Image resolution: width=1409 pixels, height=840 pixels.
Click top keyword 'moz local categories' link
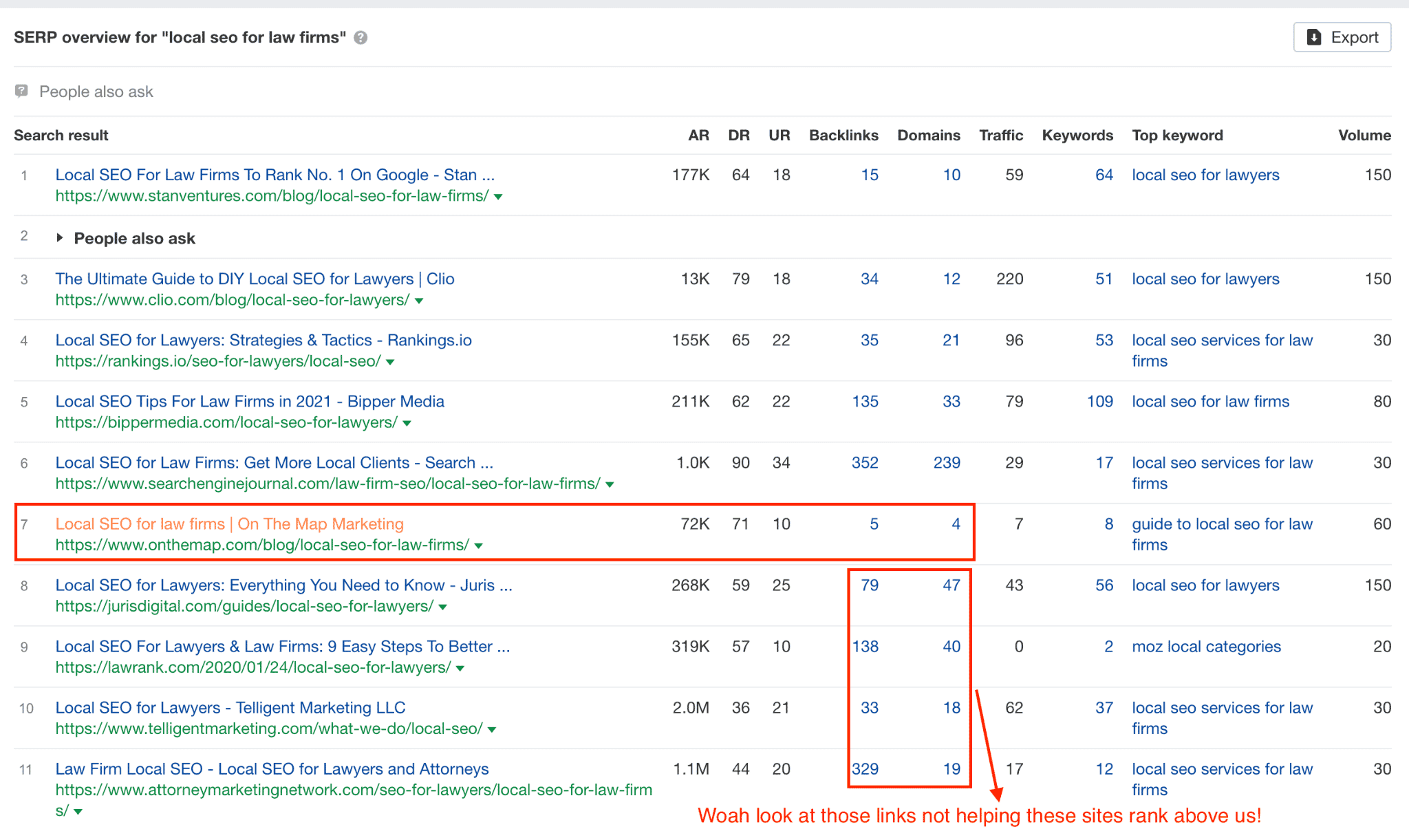[x=1207, y=646]
